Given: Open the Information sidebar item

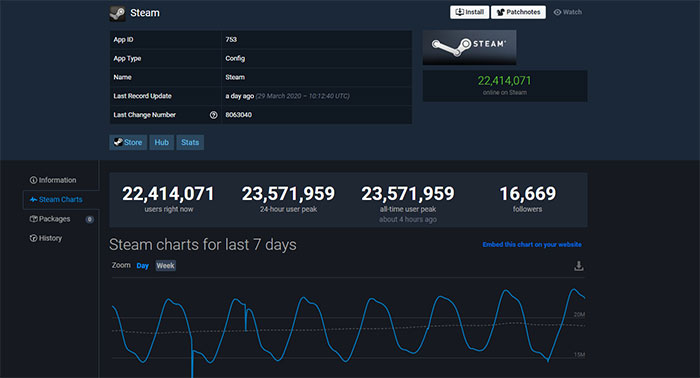Looking at the screenshot, I should [53, 180].
